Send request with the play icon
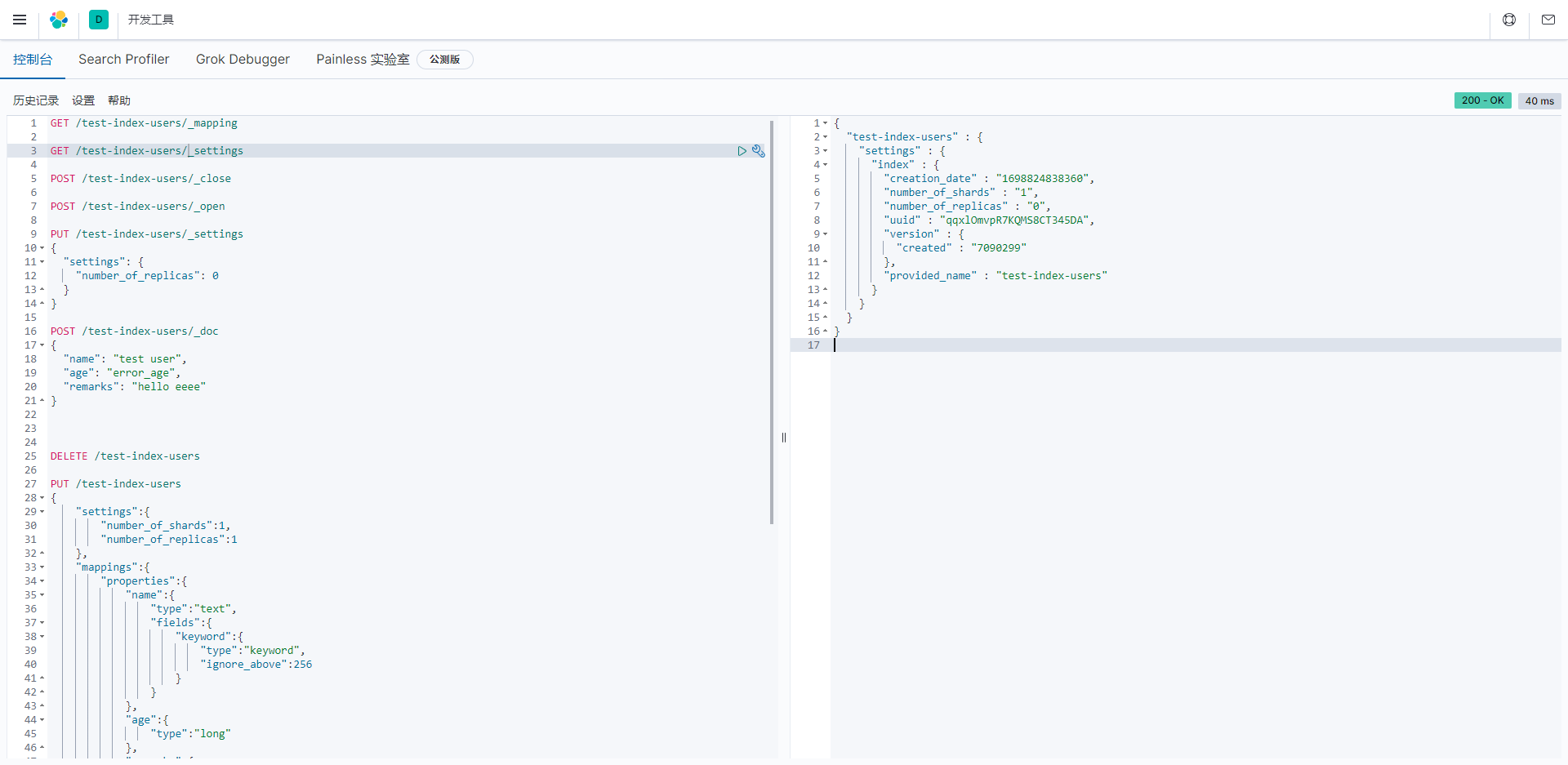 coord(742,151)
